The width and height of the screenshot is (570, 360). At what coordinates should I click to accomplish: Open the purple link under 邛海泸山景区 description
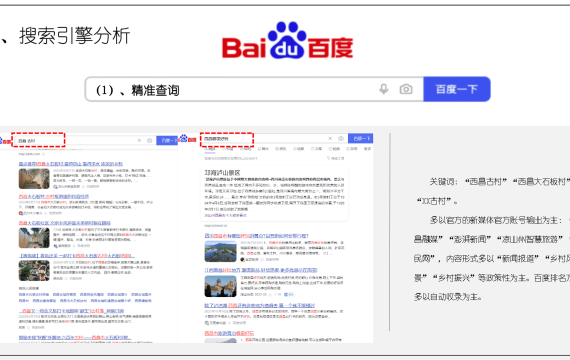(x=226, y=215)
